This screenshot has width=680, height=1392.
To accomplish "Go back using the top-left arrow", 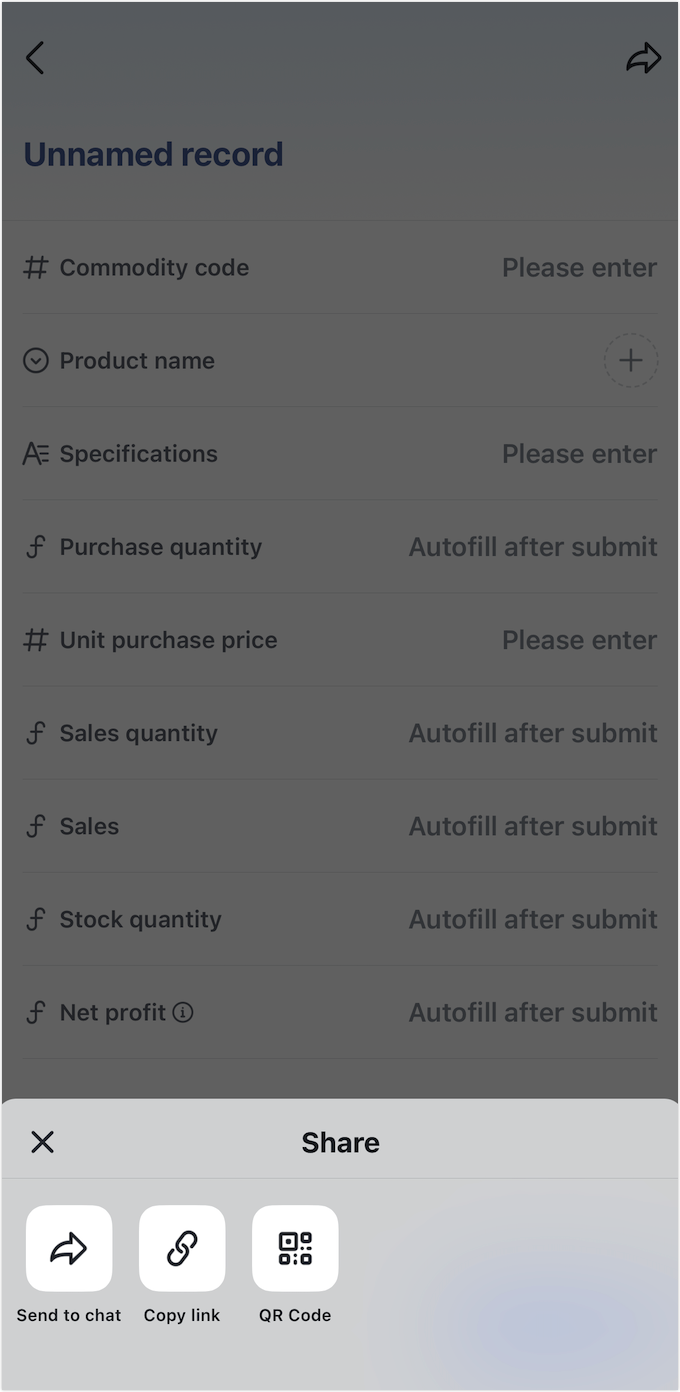I will 35,58.
